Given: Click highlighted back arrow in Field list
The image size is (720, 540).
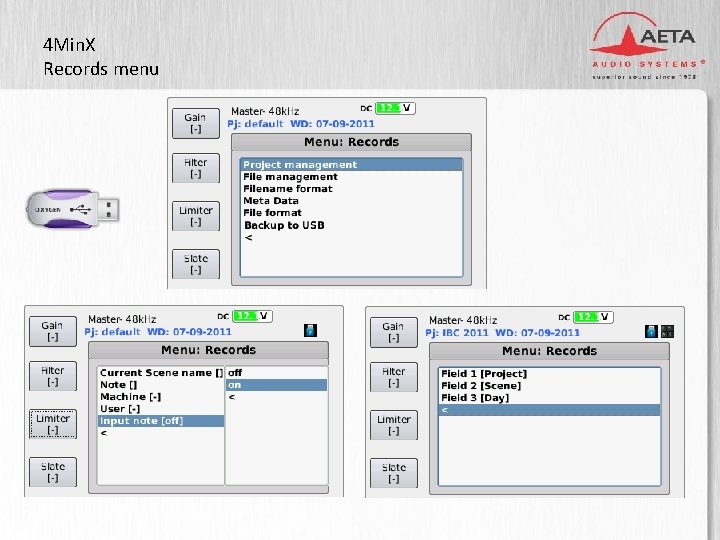Looking at the screenshot, I should pyautogui.click(x=550, y=410).
